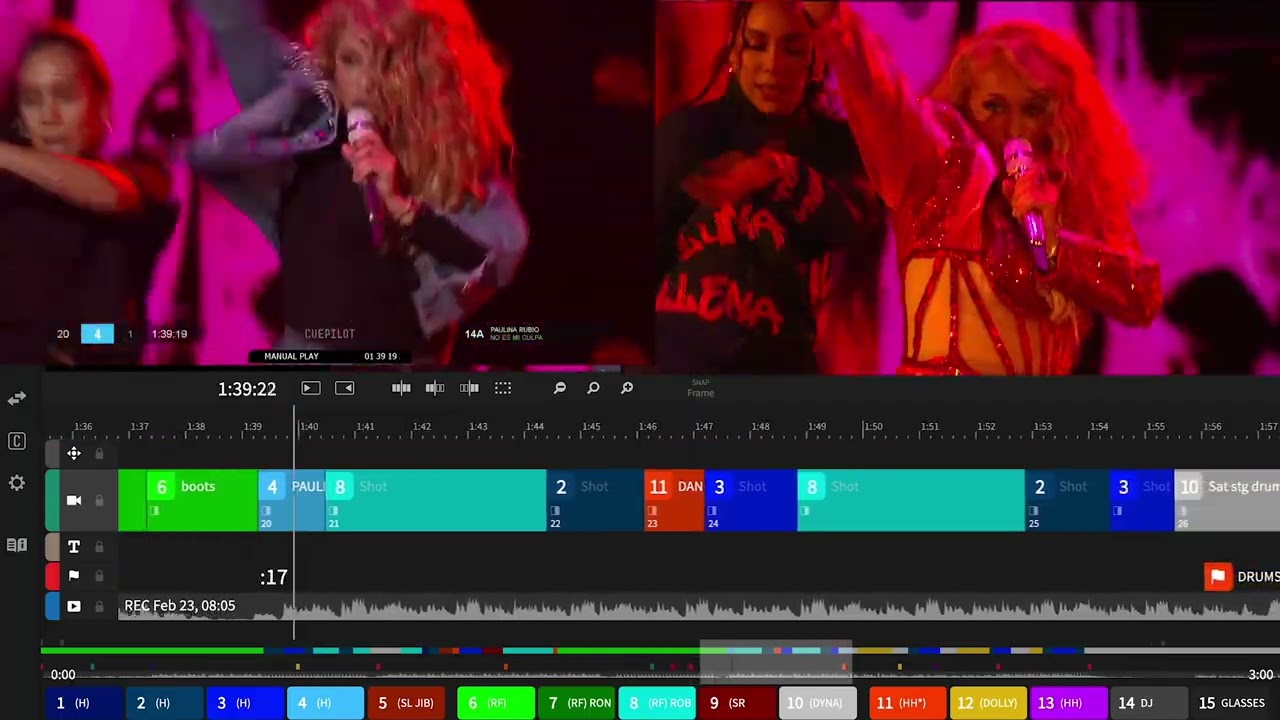Open the book guide icon in left sidebar

[17, 545]
